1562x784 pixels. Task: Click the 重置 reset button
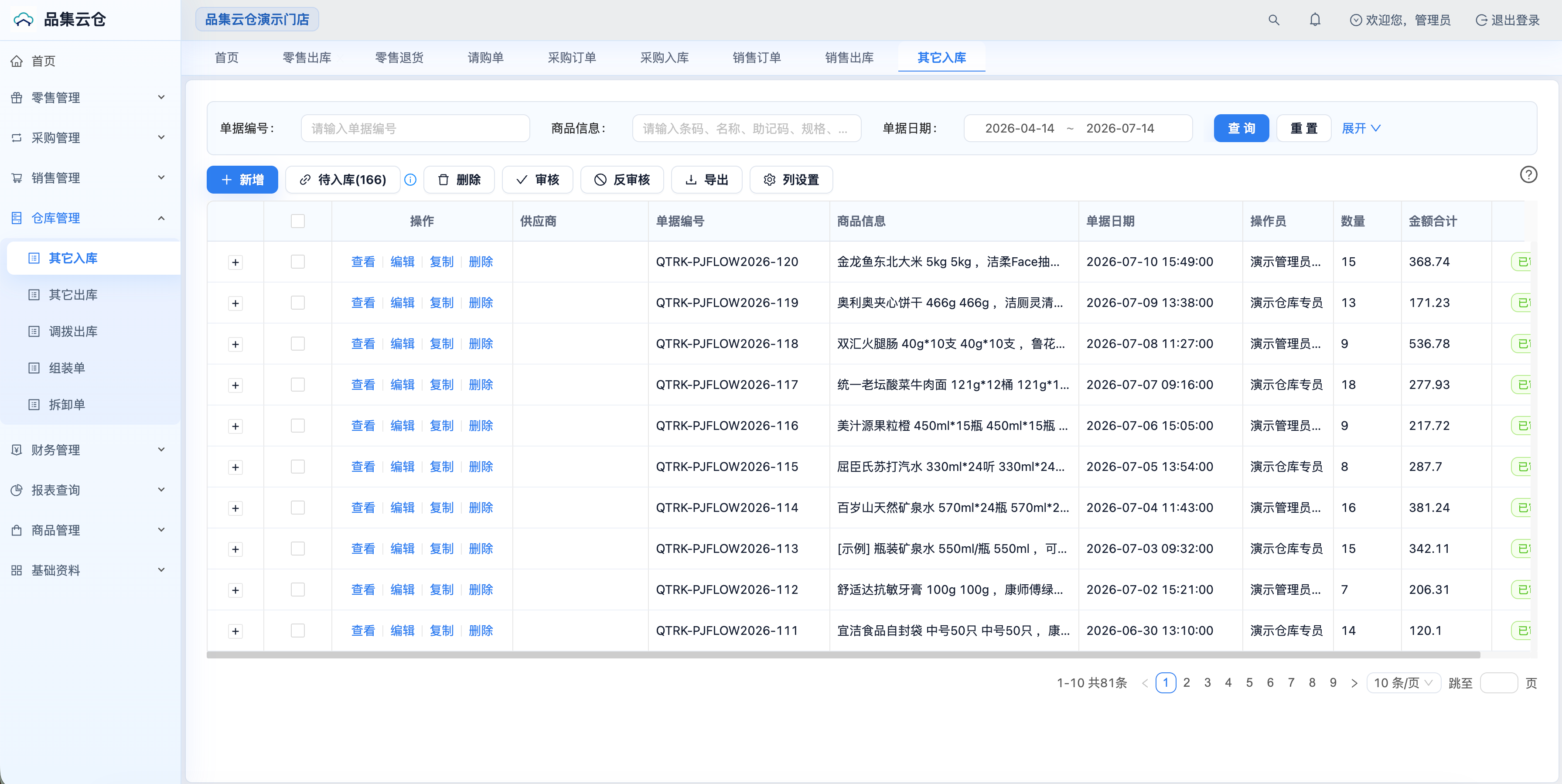click(x=1304, y=128)
